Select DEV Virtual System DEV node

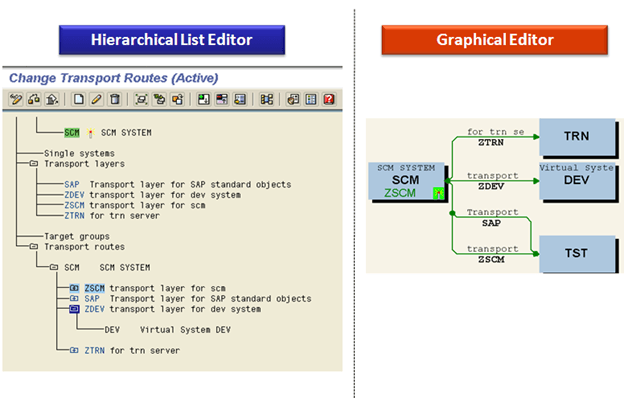(x=168, y=330)
